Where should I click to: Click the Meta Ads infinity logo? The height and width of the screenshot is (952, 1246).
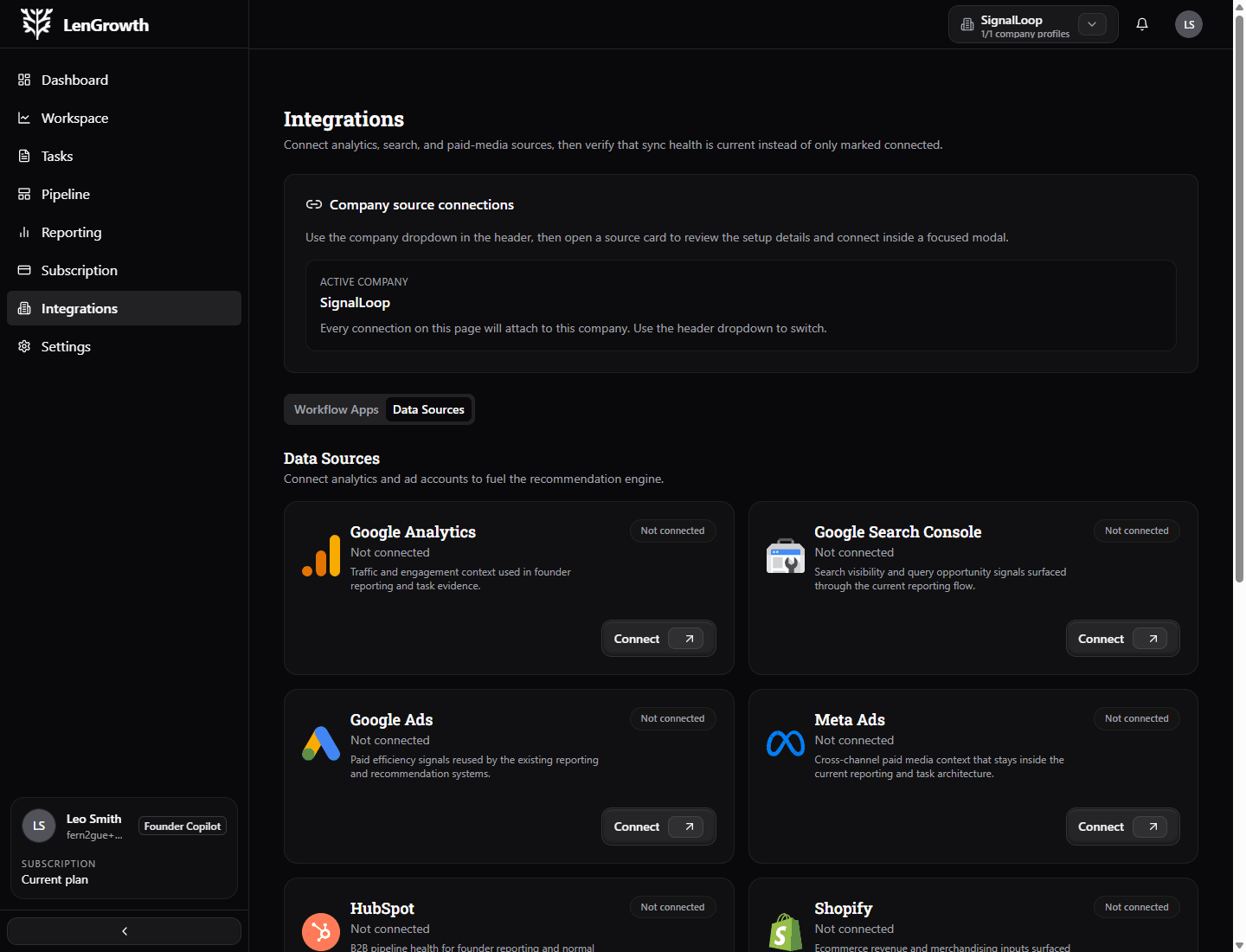point(786,743)
